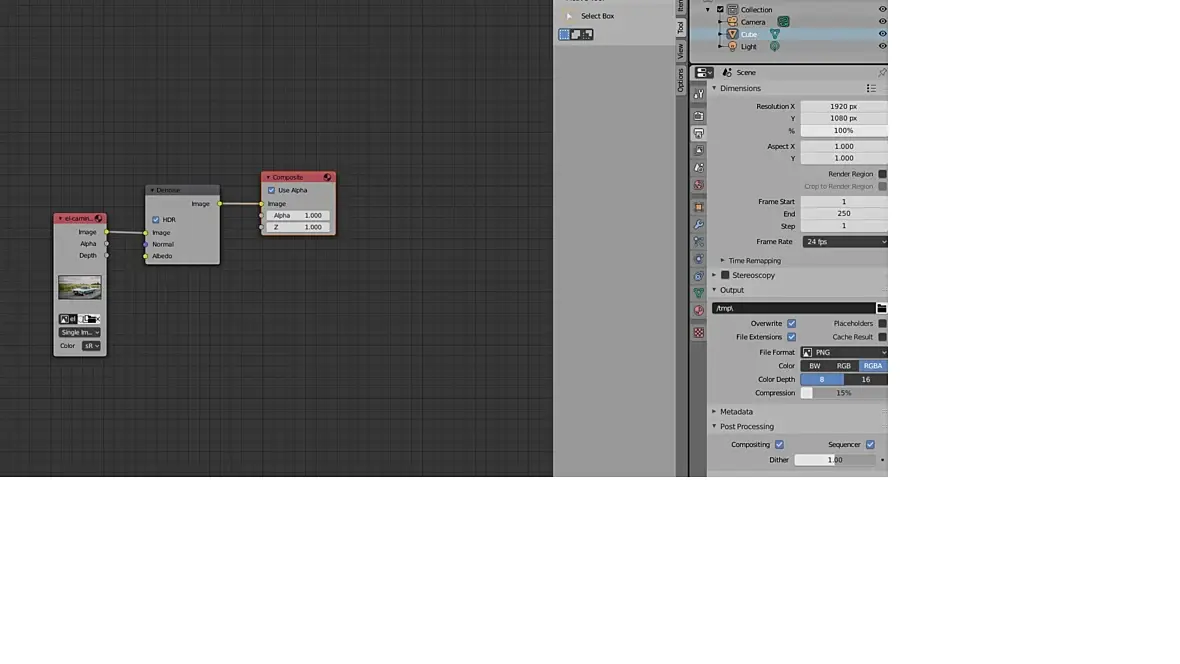Switch to the Options sidebar tab
Viewport: 1180px width, 664px height.
pos(680,80)
